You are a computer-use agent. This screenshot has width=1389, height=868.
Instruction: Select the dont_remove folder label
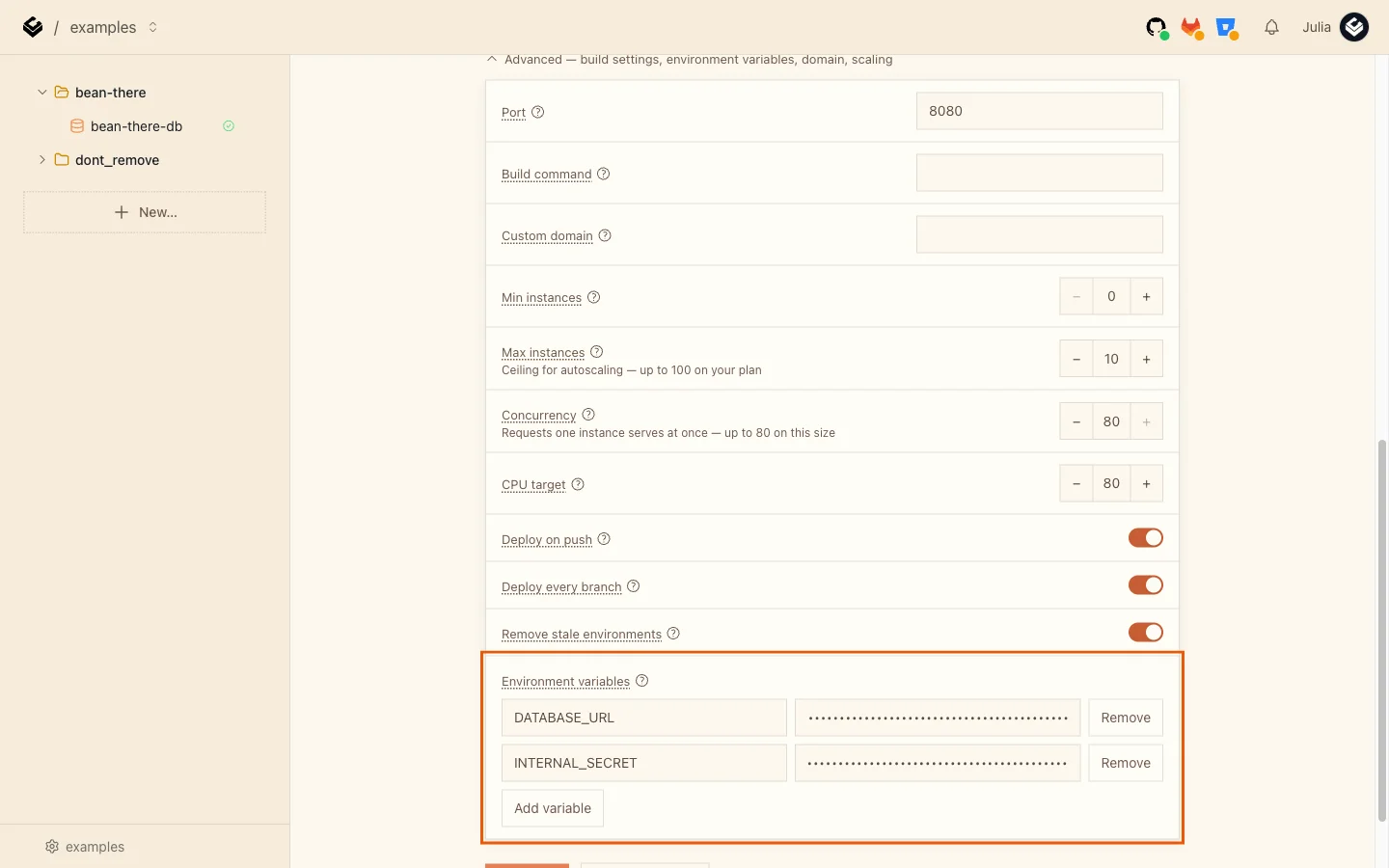pos(118,160)
